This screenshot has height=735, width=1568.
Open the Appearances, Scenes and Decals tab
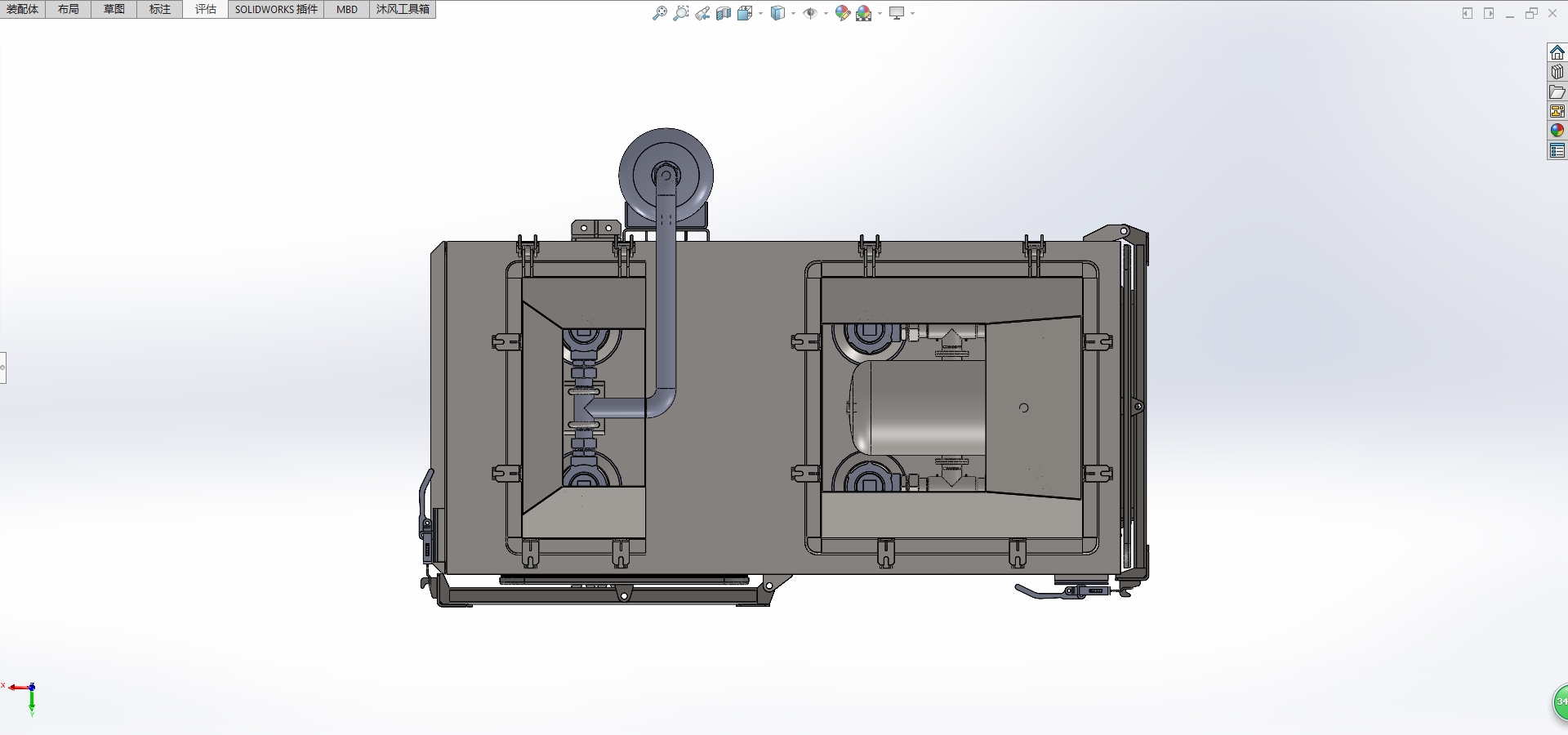click(x=1557, y=131)
